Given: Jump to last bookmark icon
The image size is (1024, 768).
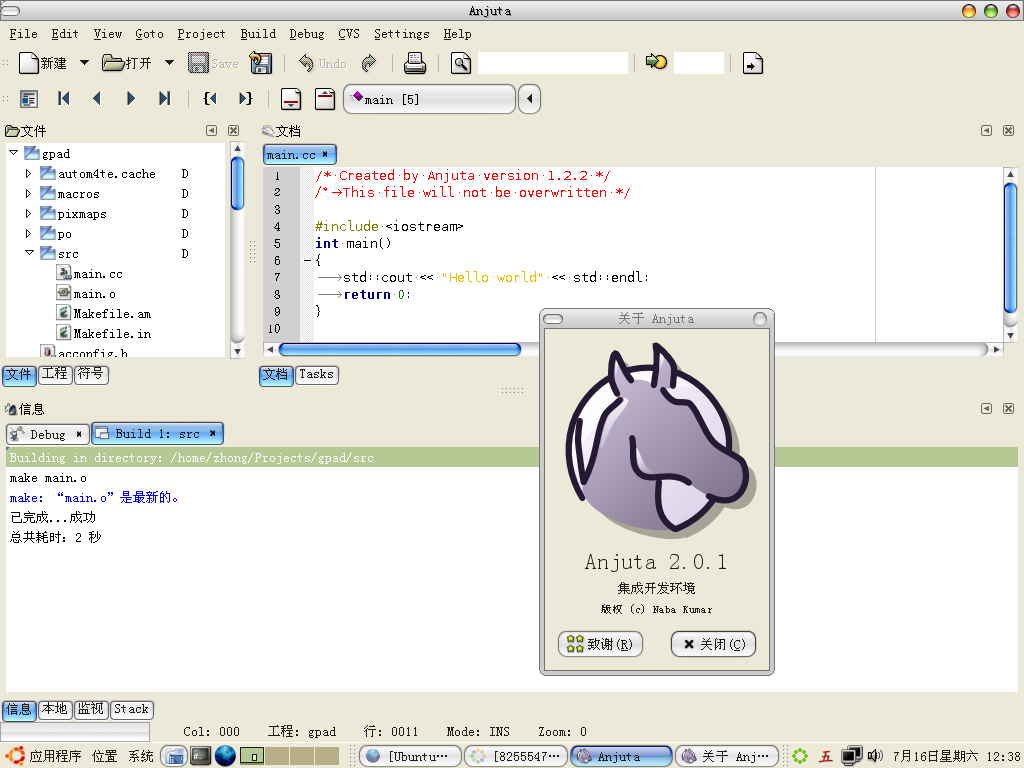Looking at the screenshot, I should (x=165, y=99).
